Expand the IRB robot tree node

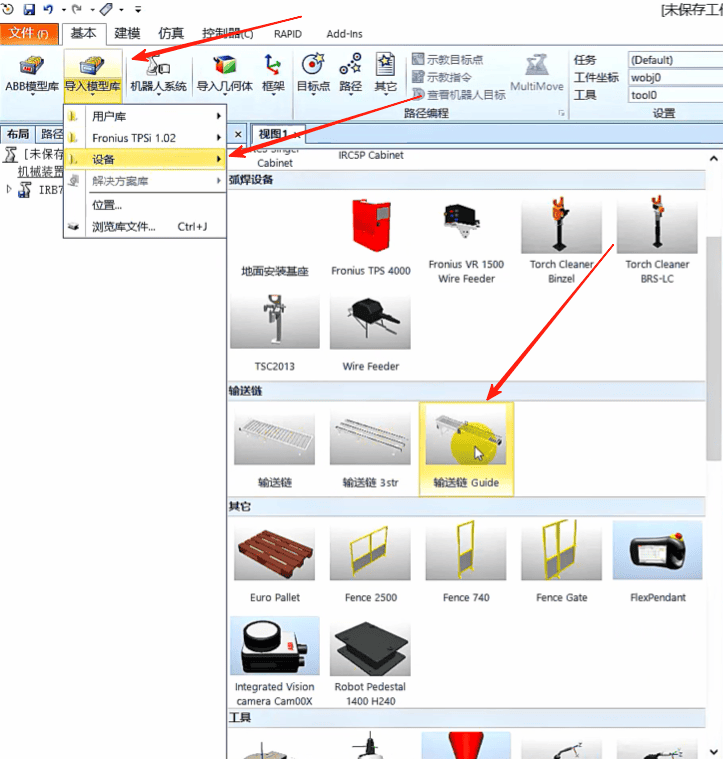pos(9,189)
